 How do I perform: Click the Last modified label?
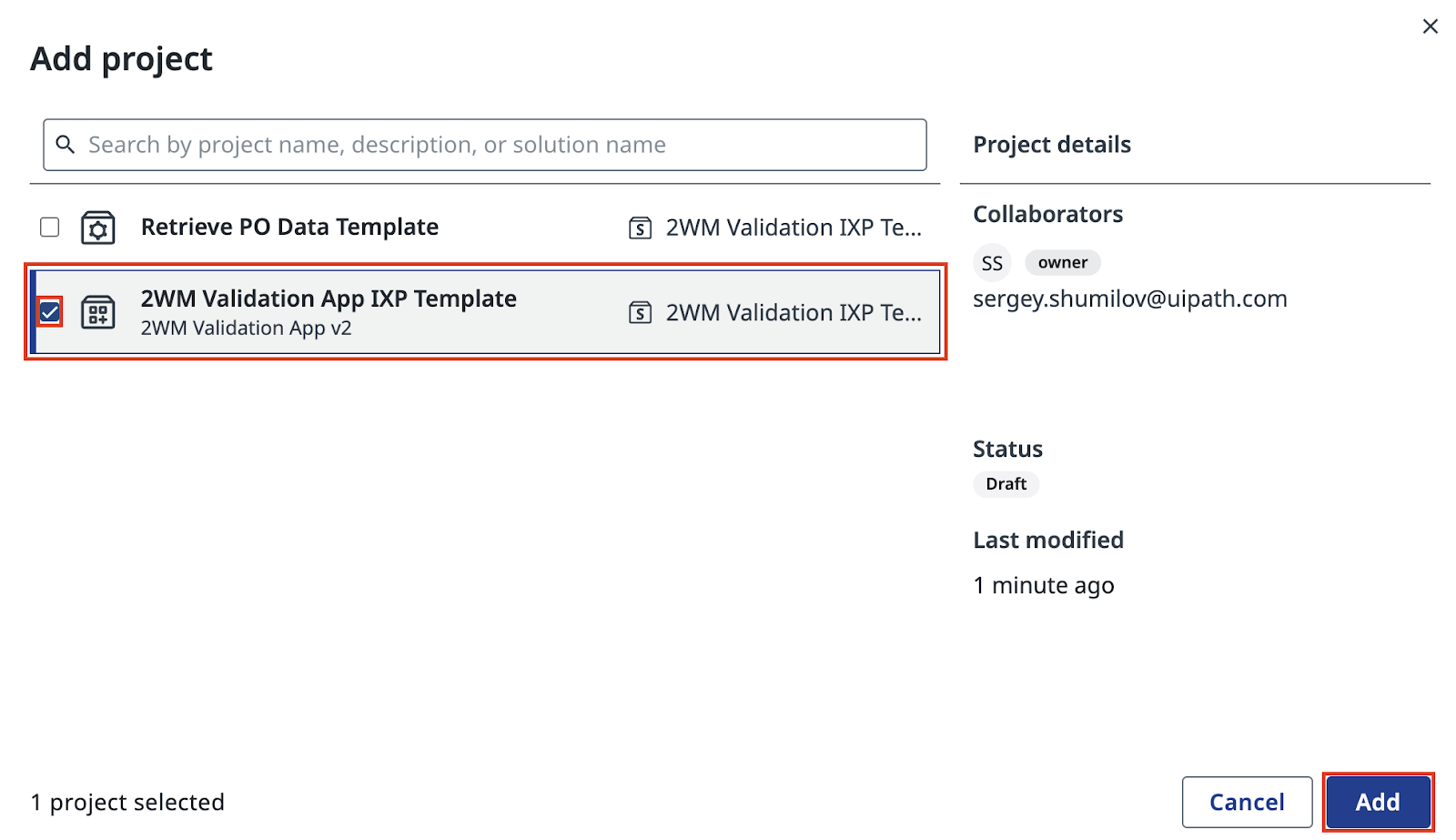point(1048,540)
